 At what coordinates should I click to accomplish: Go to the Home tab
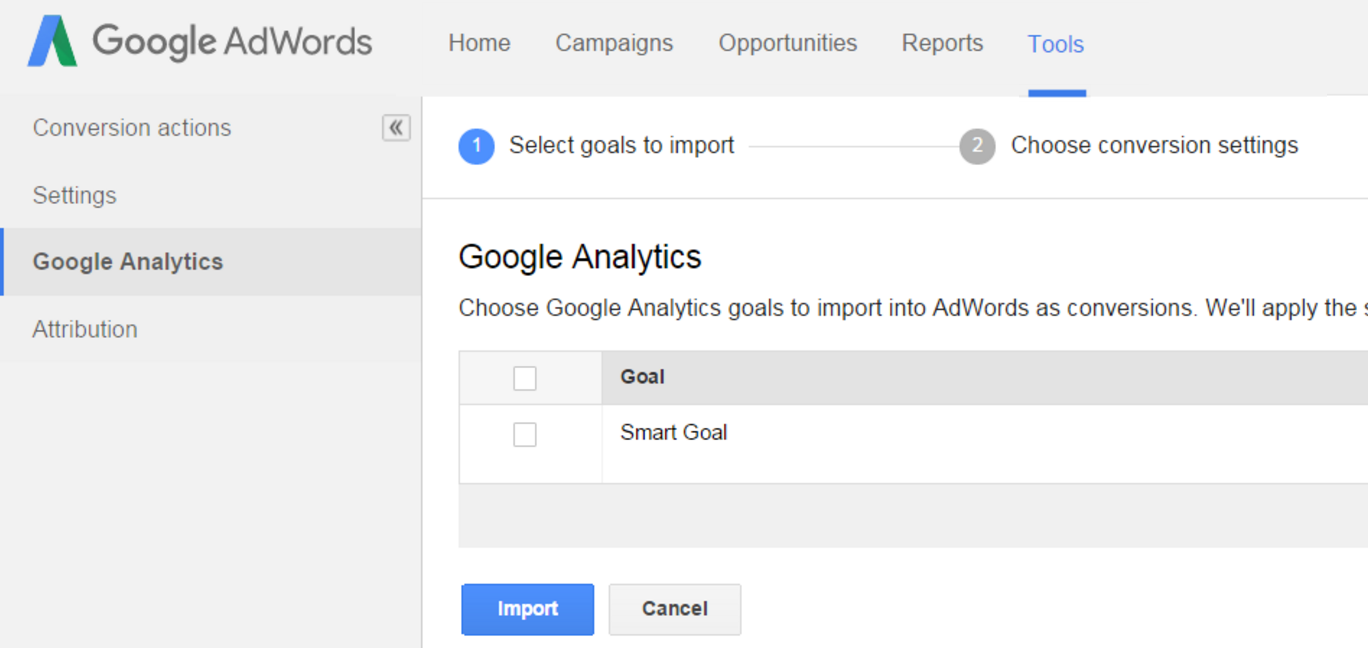[479, 44]
